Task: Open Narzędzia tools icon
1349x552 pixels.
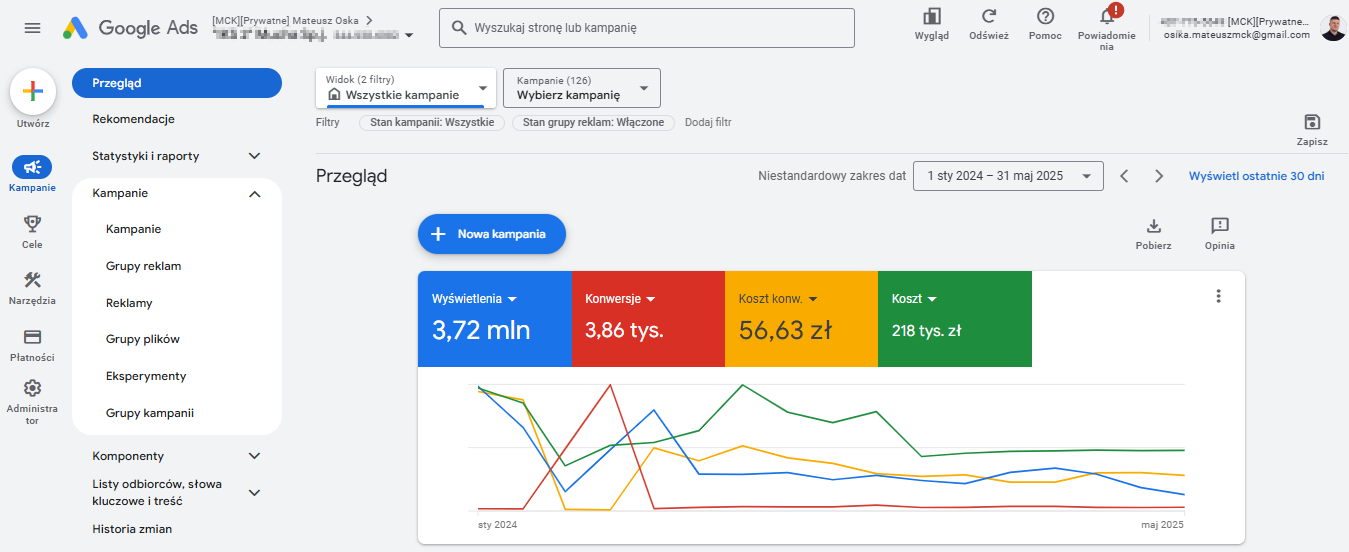Action: (32, 280)
